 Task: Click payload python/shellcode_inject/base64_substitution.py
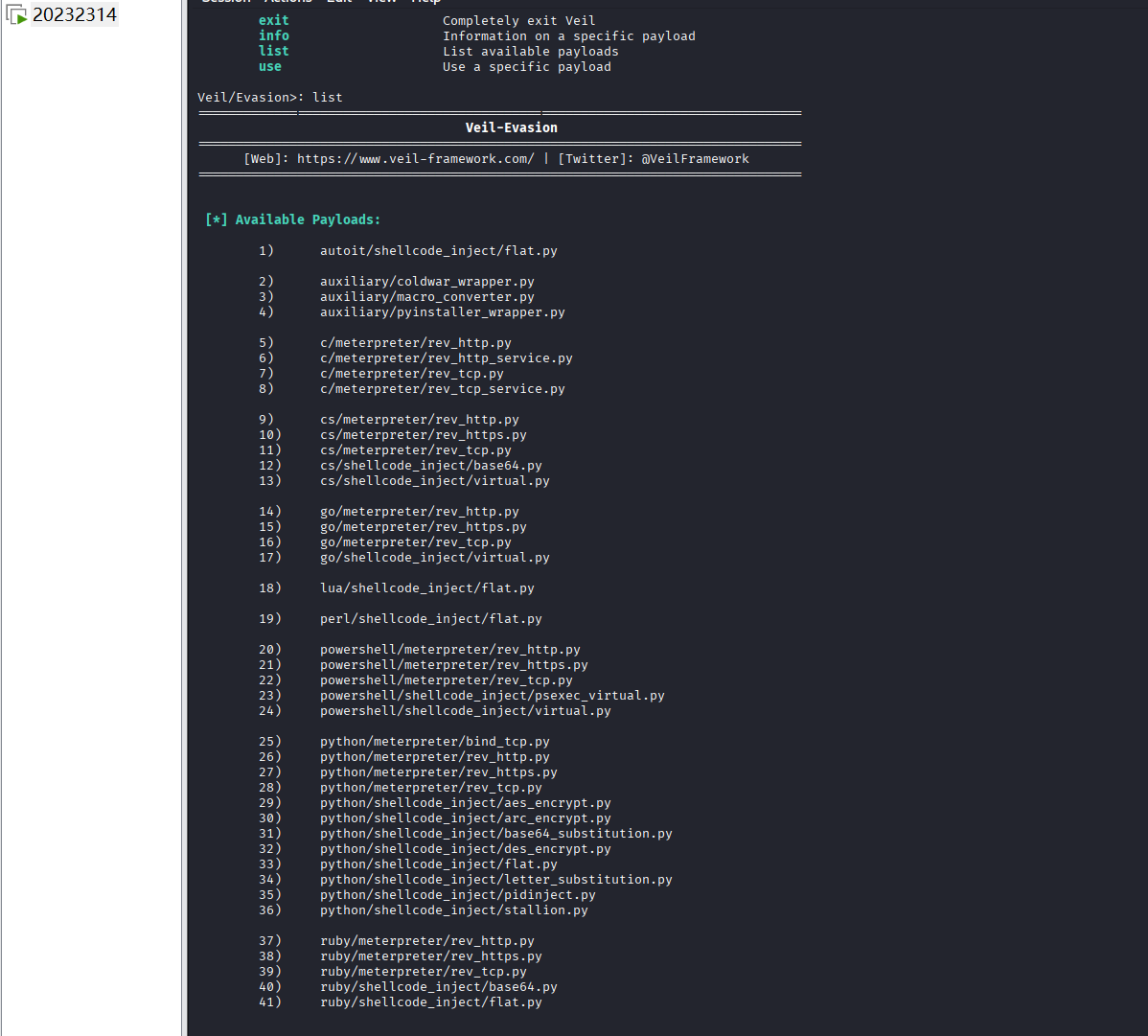tap(496, 834)
